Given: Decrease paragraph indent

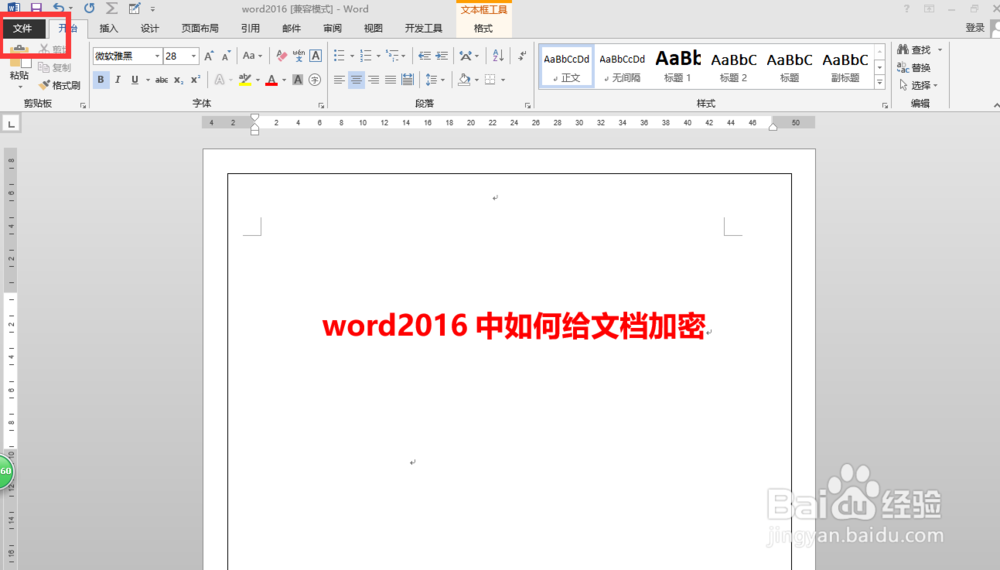Looking at the screenshot, I should [424, 56].
